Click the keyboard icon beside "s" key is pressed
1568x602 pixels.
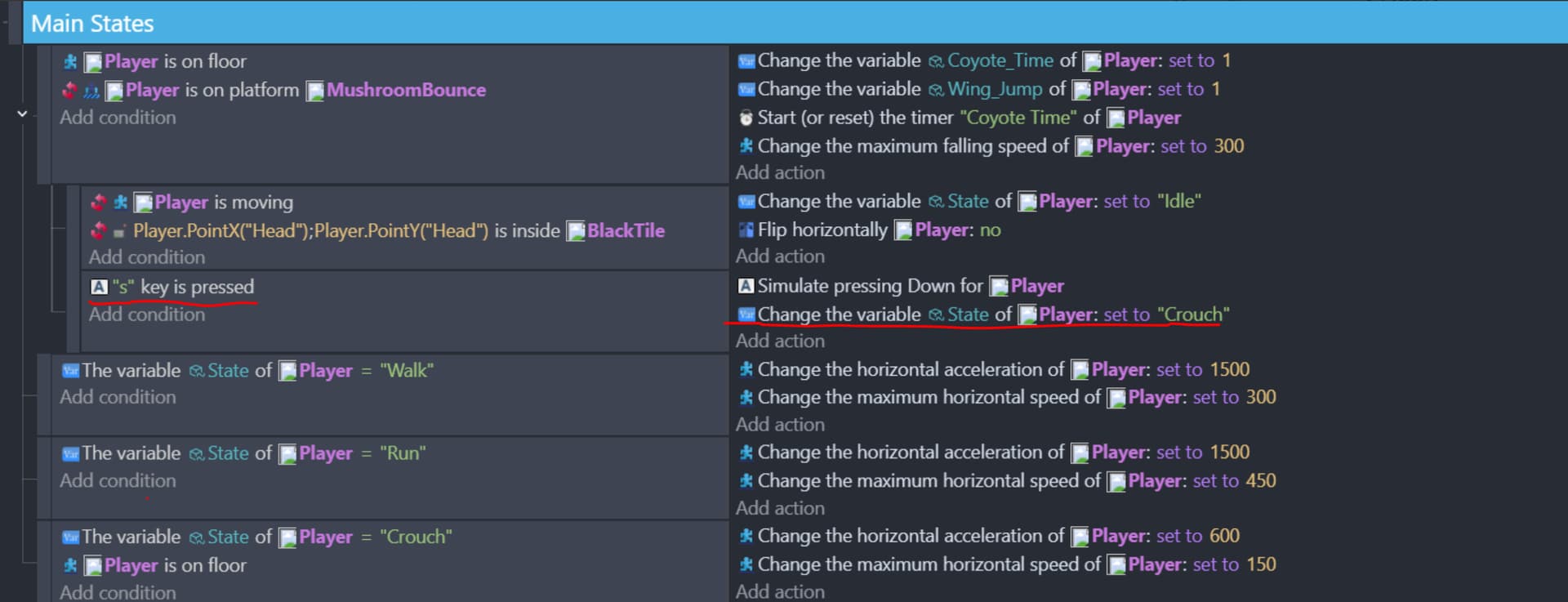pos(99,287)
